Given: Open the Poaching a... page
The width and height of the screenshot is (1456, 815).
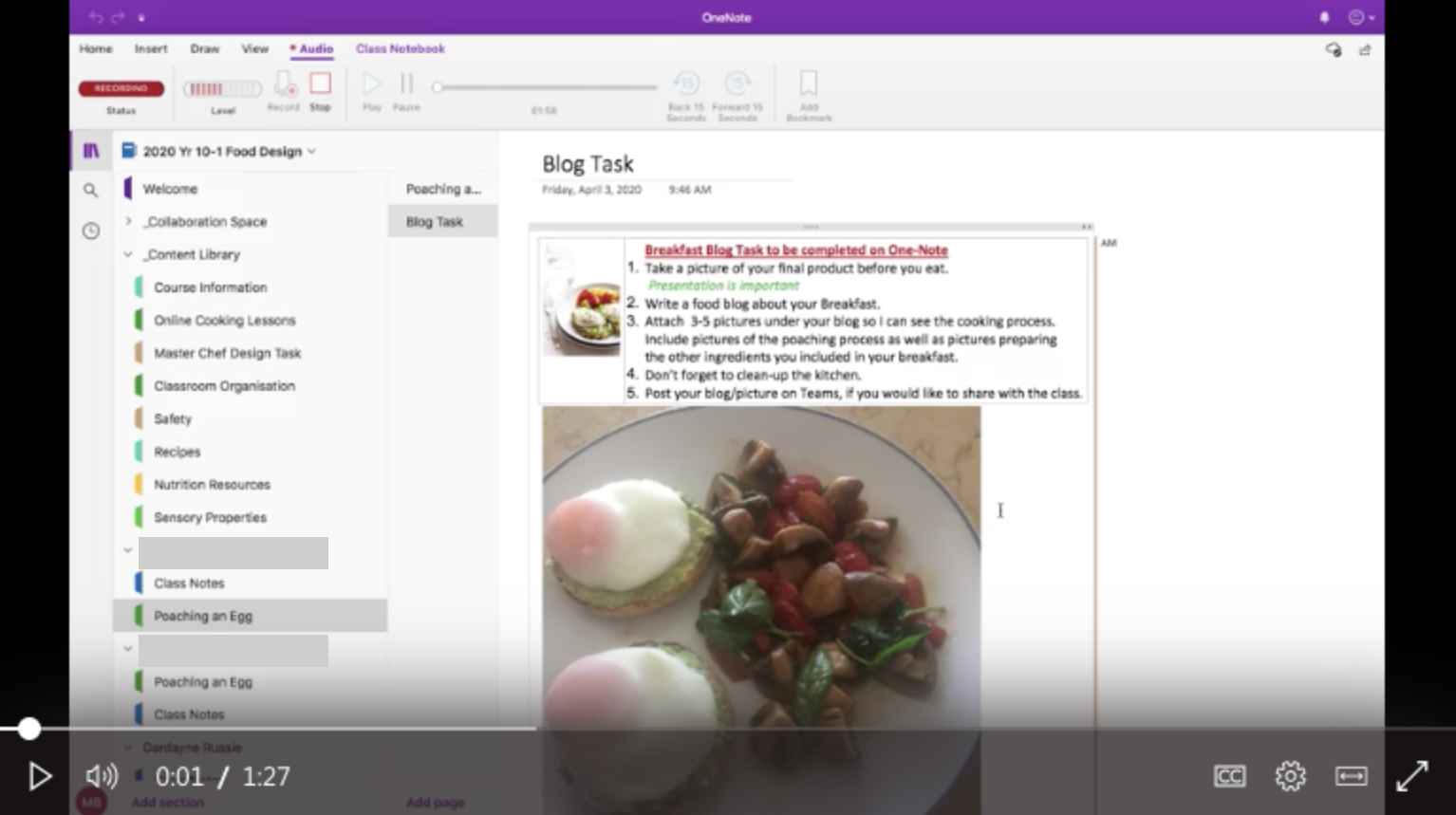Looking at the screenshot, I should [443, 189].
